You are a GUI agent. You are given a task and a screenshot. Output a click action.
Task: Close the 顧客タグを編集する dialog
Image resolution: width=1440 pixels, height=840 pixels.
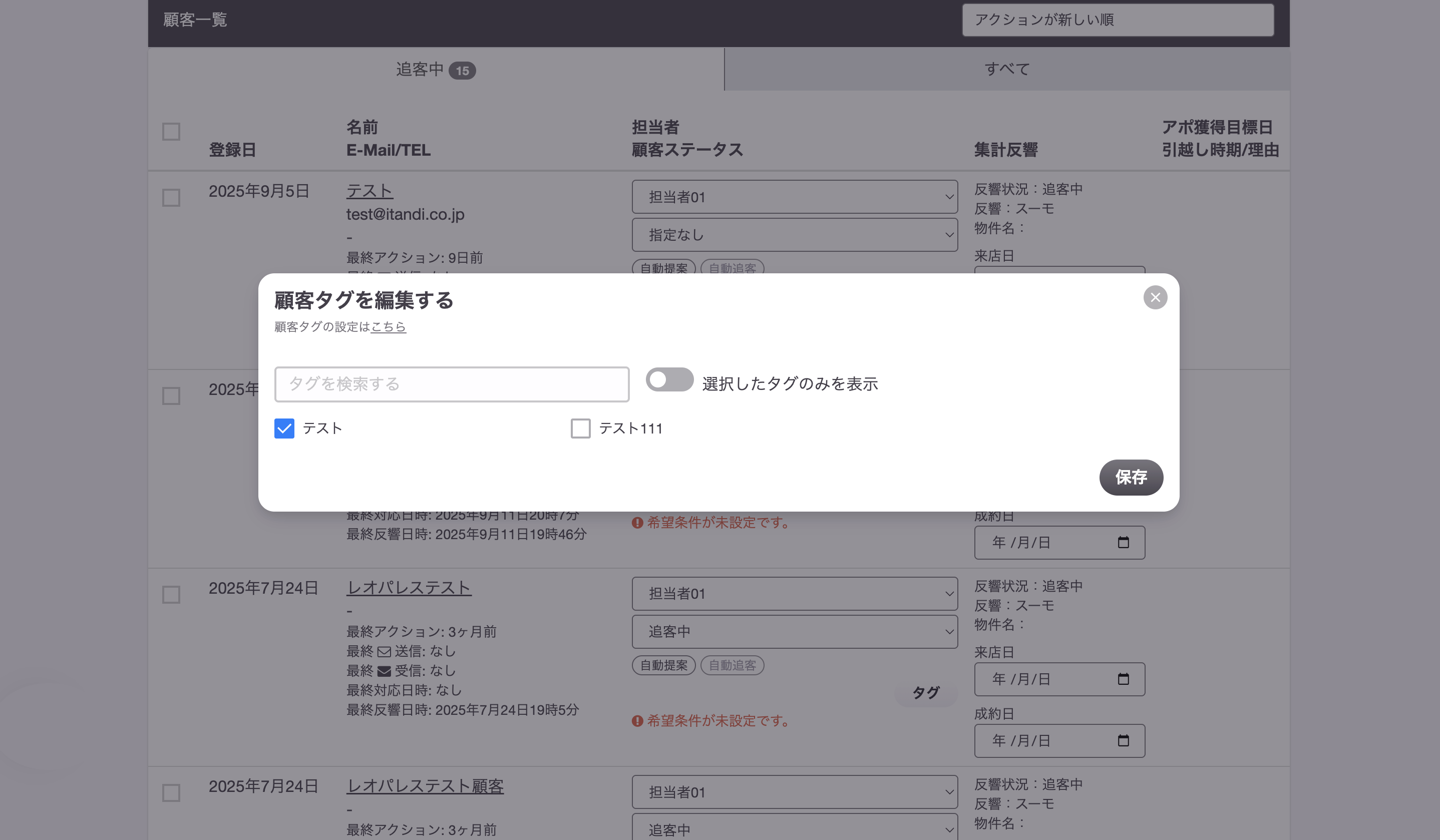tap(1155, 297)
